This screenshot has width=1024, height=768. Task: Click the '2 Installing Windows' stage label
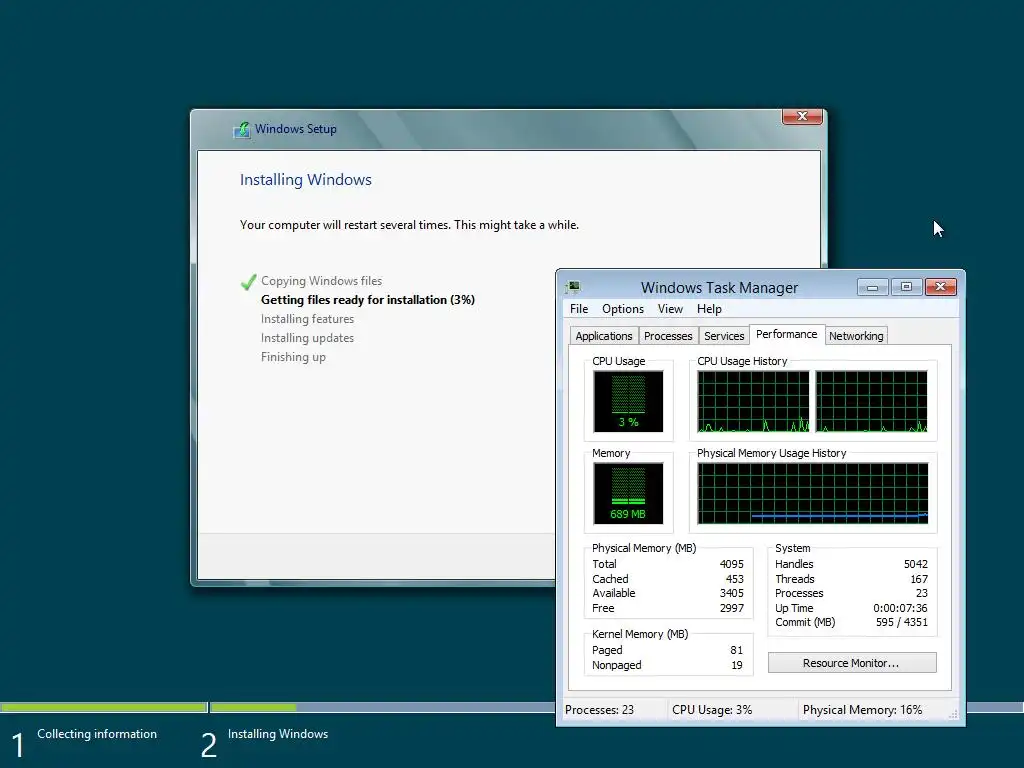pos(264,743)
